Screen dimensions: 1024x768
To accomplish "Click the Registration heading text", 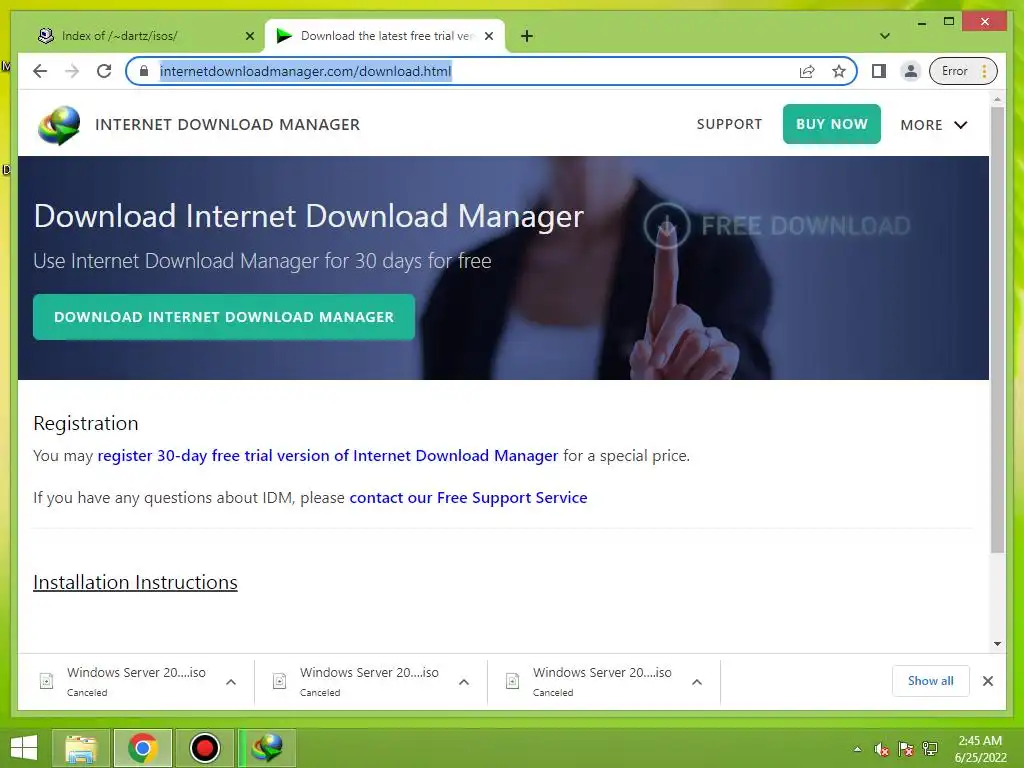I will coord(86,423).
